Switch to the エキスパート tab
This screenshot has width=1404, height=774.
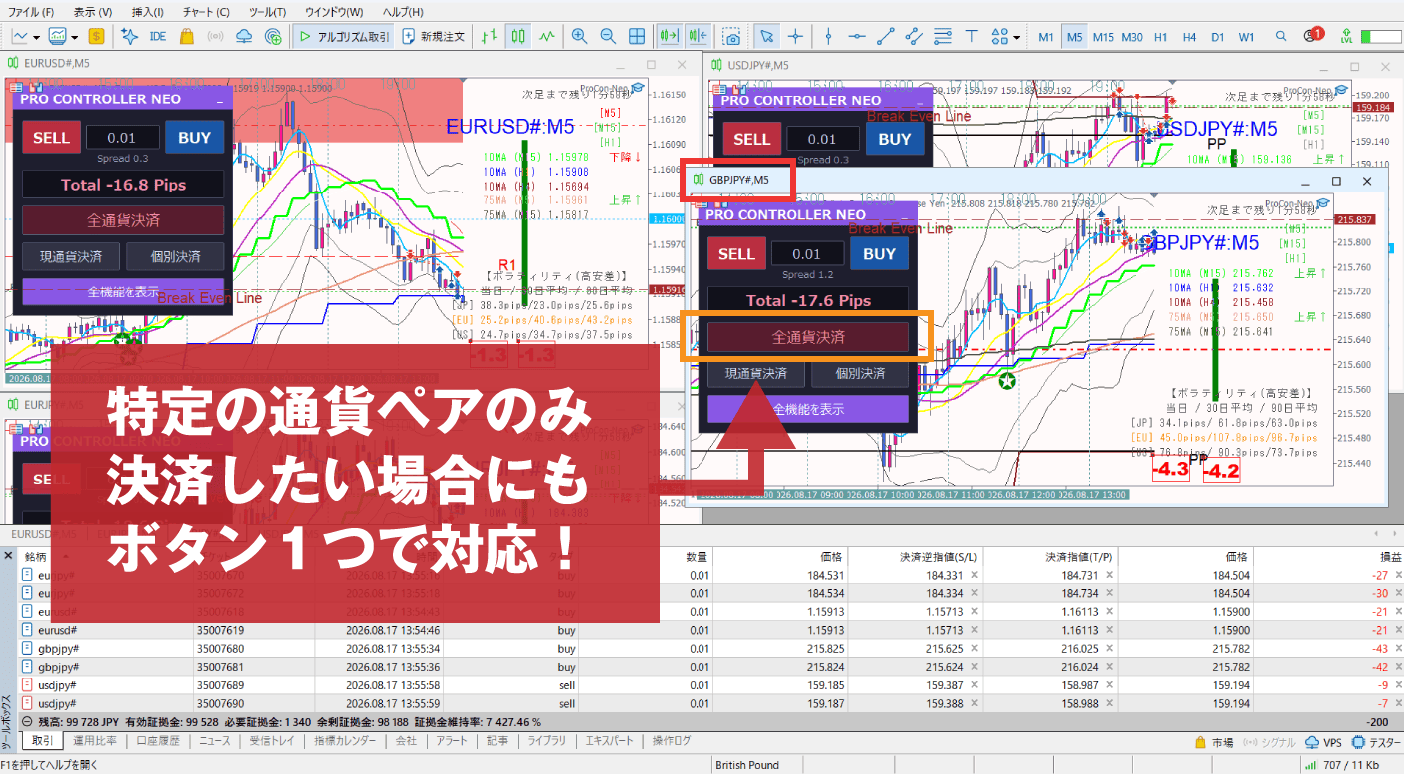point(609,741)
